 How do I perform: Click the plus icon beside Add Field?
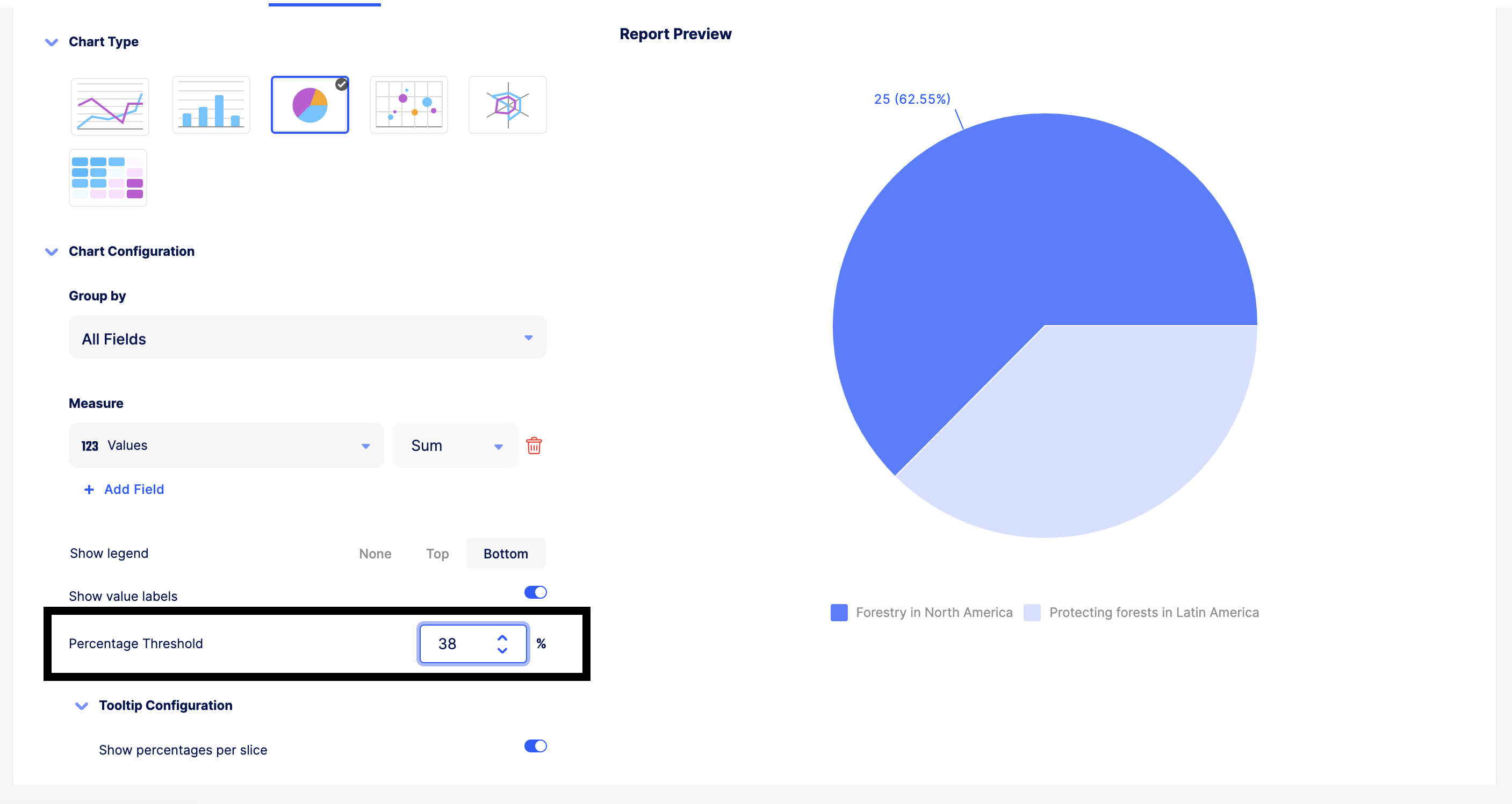[x=89, y=489]
